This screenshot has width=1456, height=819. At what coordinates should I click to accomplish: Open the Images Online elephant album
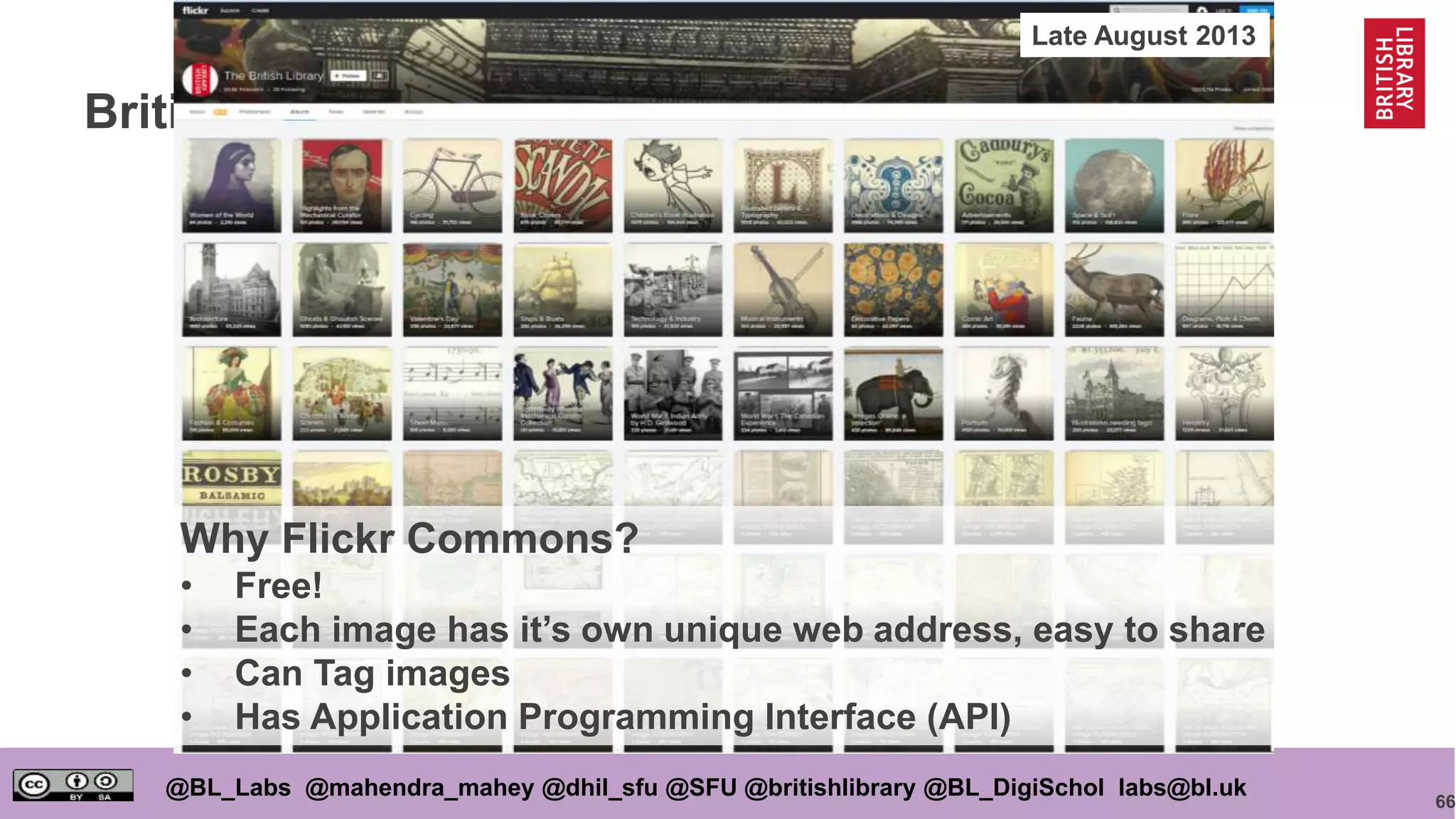pos(894,394)
